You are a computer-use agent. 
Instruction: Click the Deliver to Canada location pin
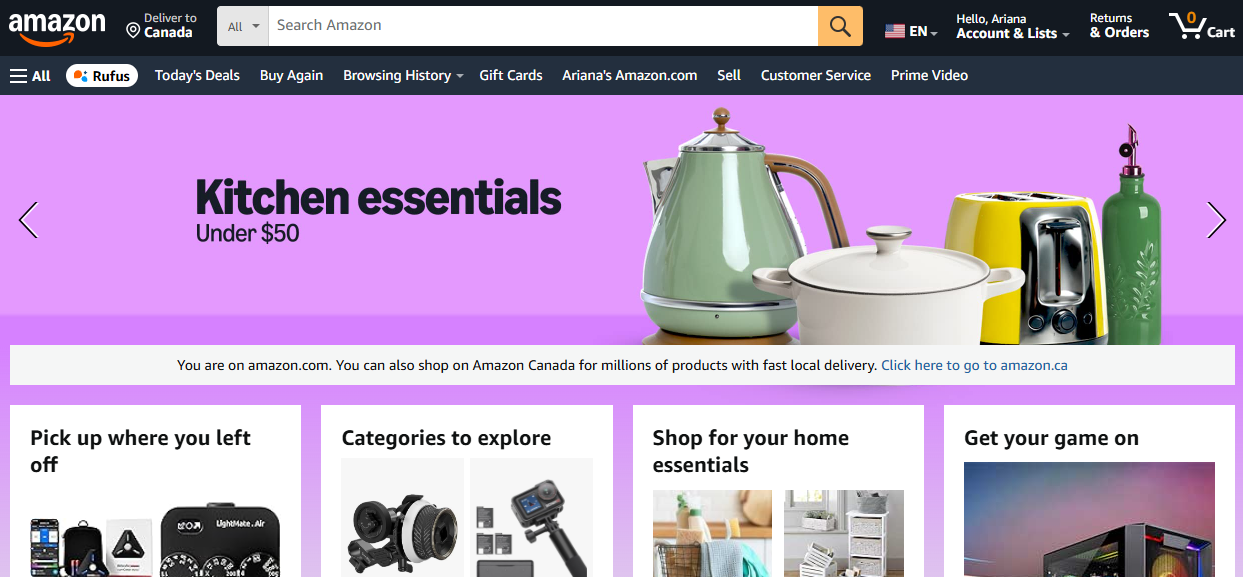pos(132,31)
